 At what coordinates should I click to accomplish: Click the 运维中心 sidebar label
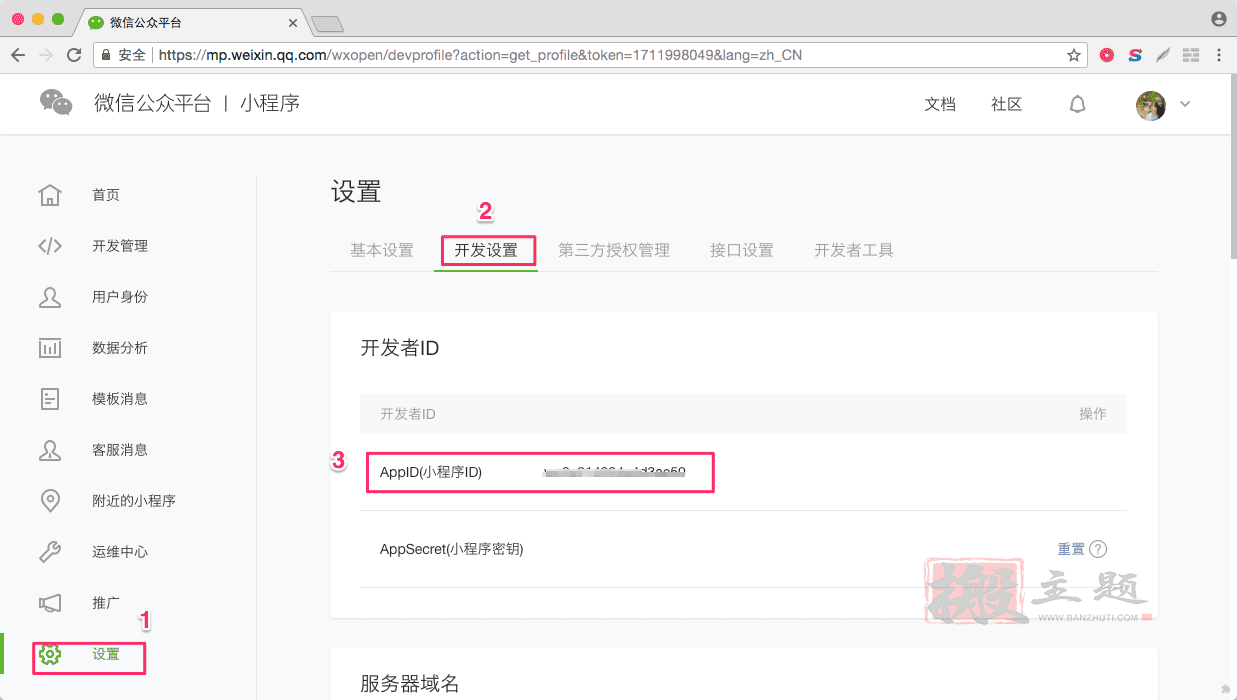click(120, 552)
